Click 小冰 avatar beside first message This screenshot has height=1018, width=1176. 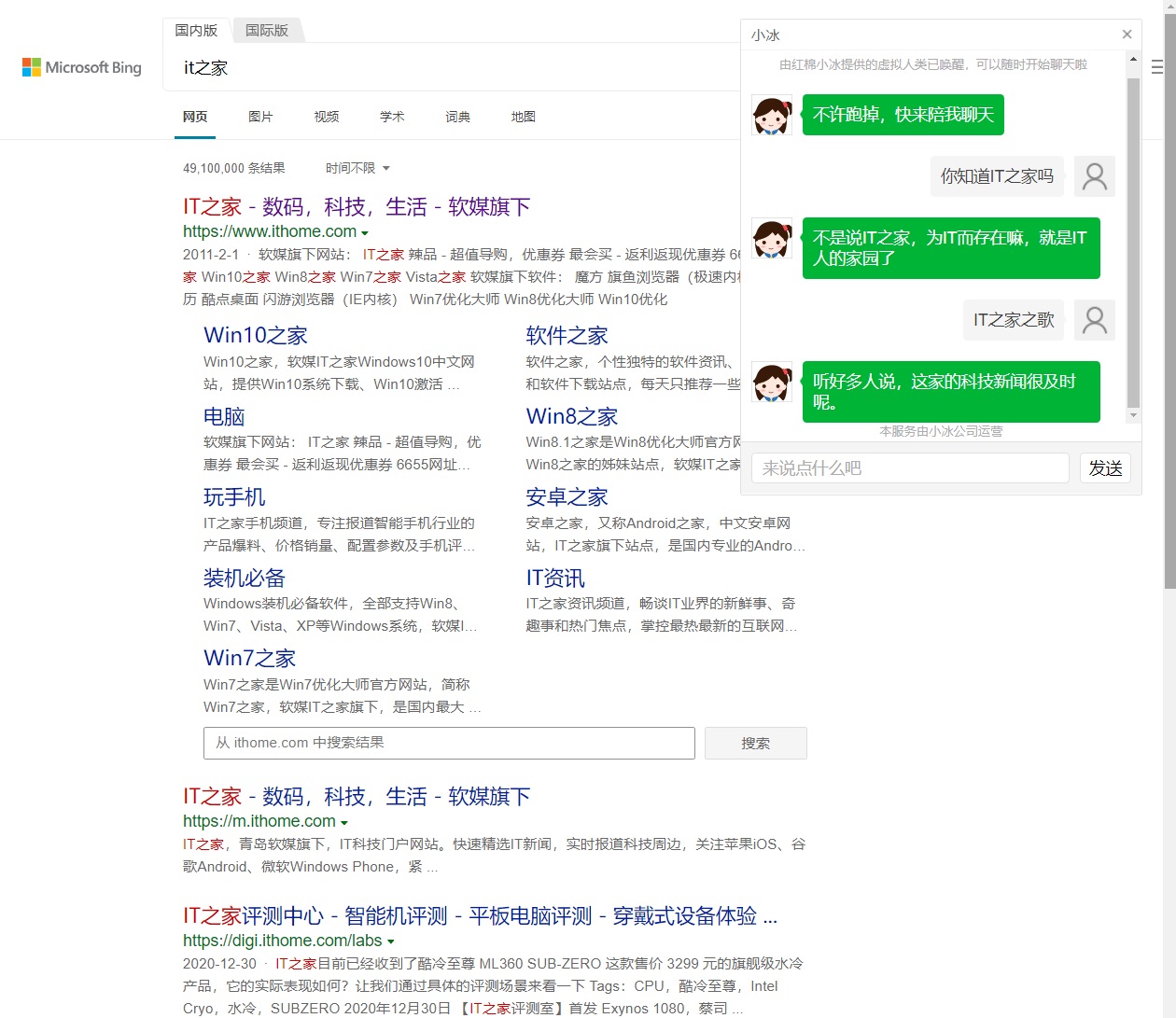click(772, 116)
